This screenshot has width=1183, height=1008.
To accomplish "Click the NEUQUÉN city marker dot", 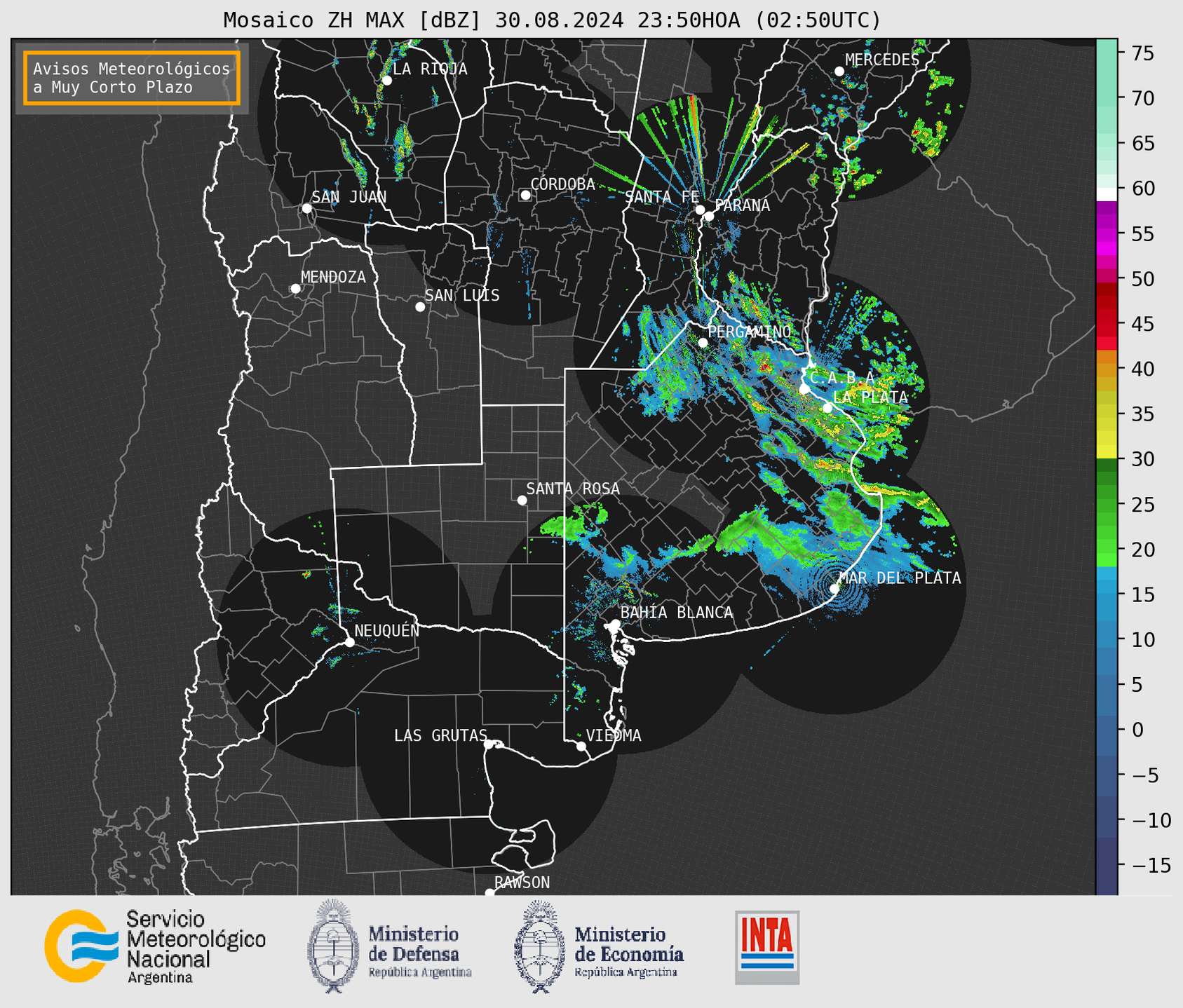I will [349, 642].
